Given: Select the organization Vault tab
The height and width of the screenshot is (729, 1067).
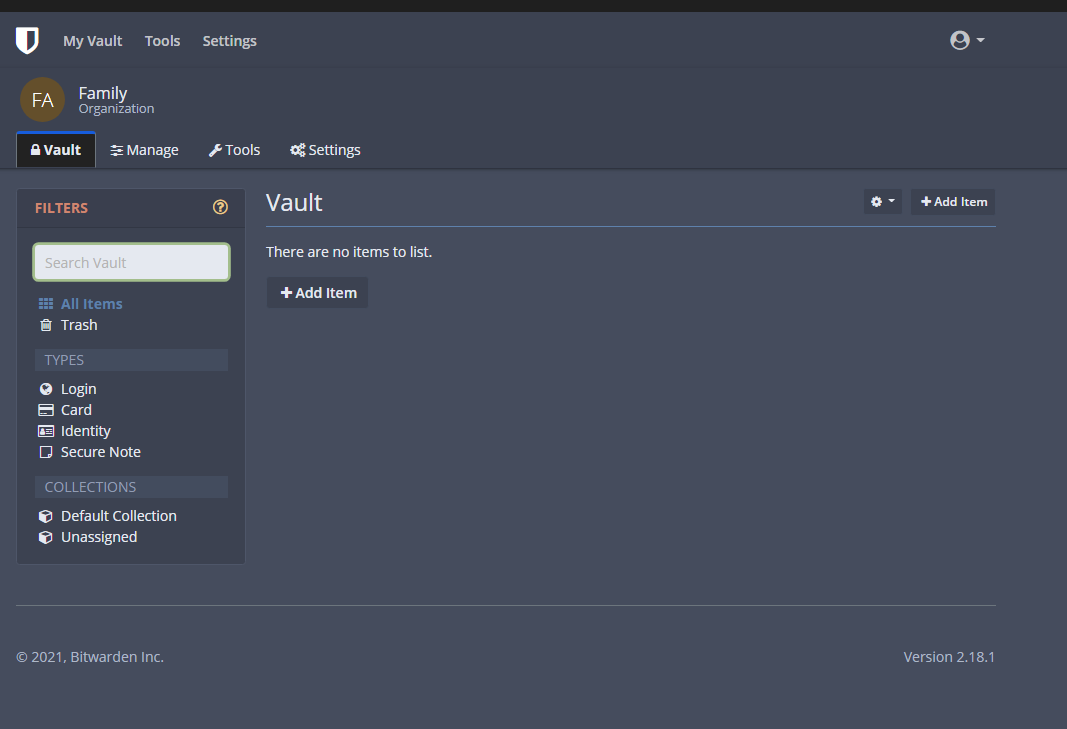Looking at the screenshot, I should point(56,150).
